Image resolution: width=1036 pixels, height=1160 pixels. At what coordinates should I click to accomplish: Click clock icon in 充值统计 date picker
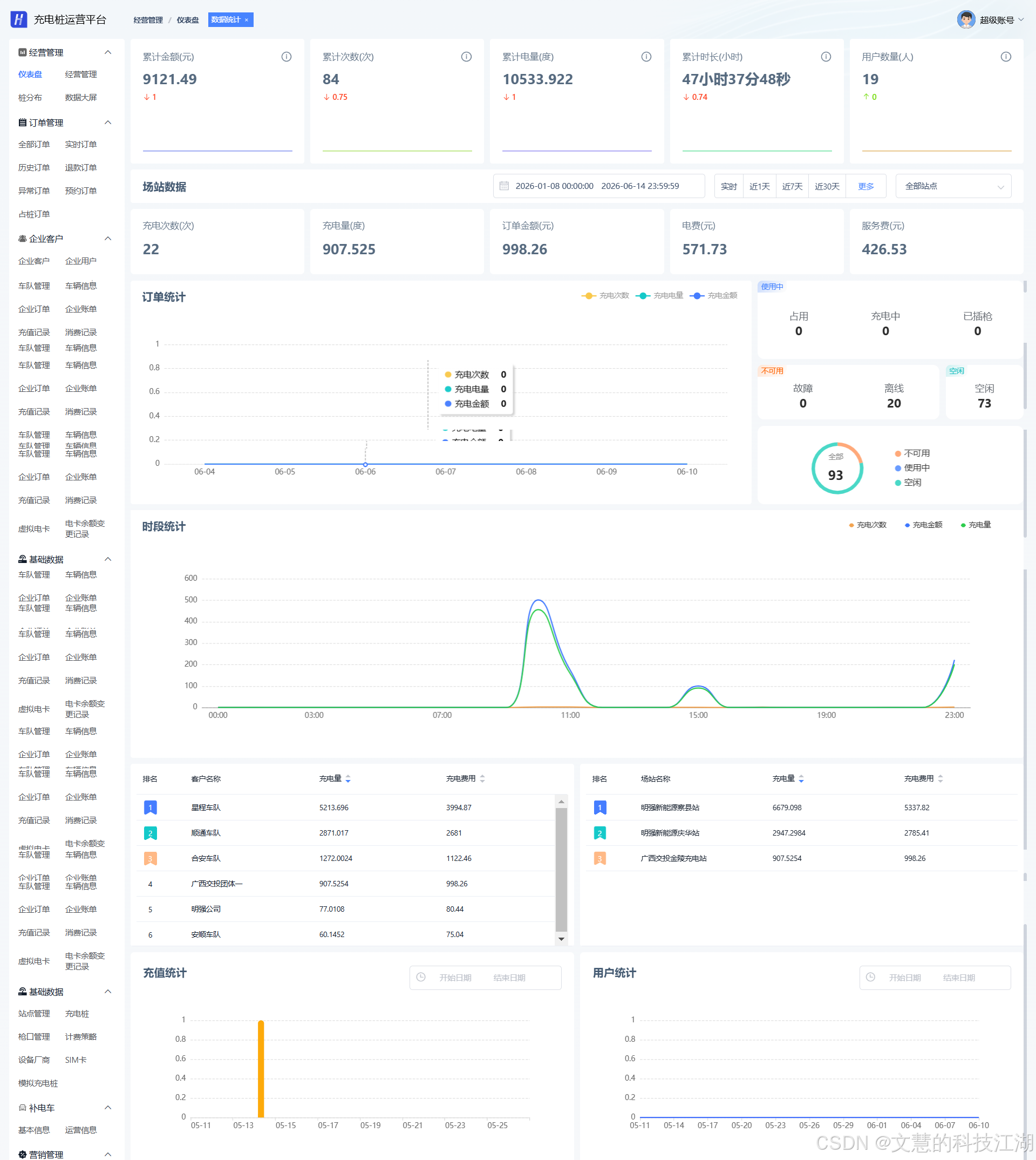point(421,977)
